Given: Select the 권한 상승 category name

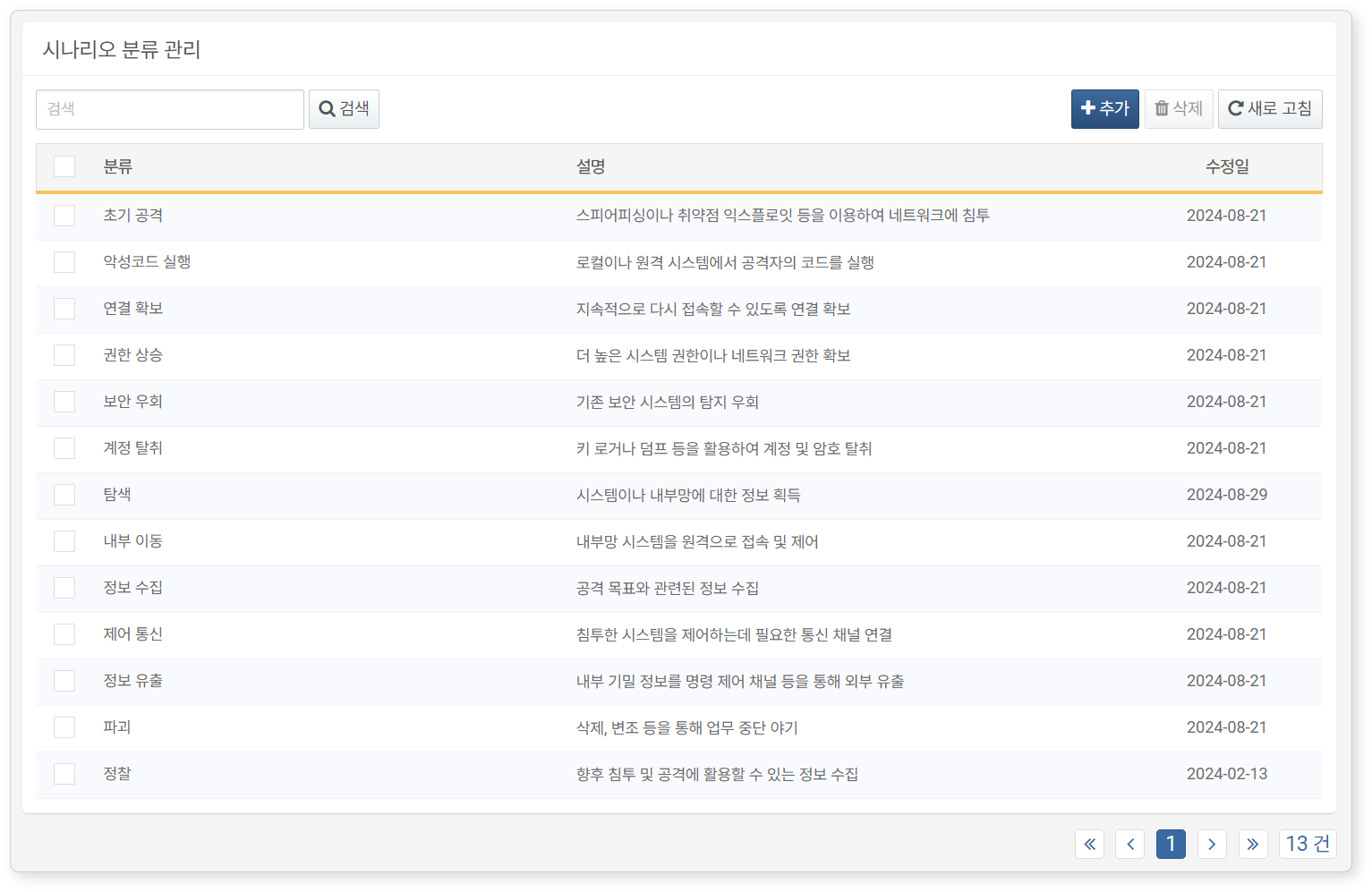Looking at the screenshot, I should [132, 355].
